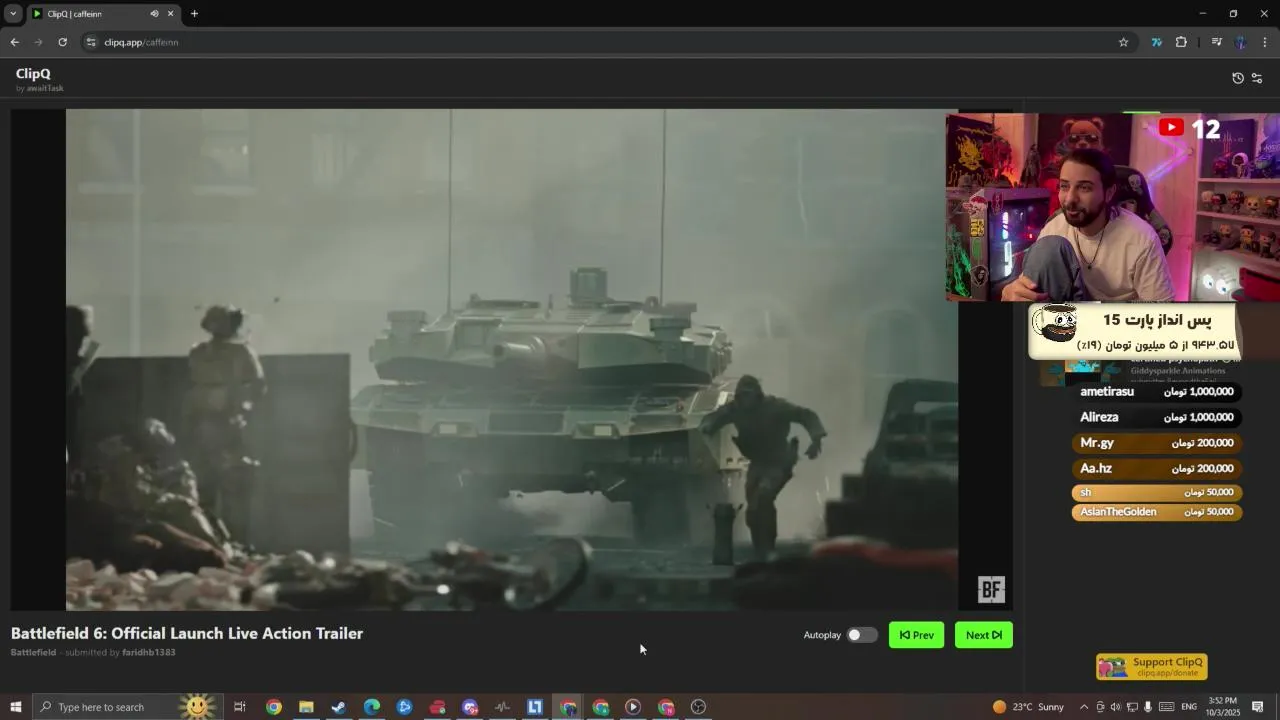Close the ClipQ browser tab
The image size is (1280, 720).
click(170, 14)
